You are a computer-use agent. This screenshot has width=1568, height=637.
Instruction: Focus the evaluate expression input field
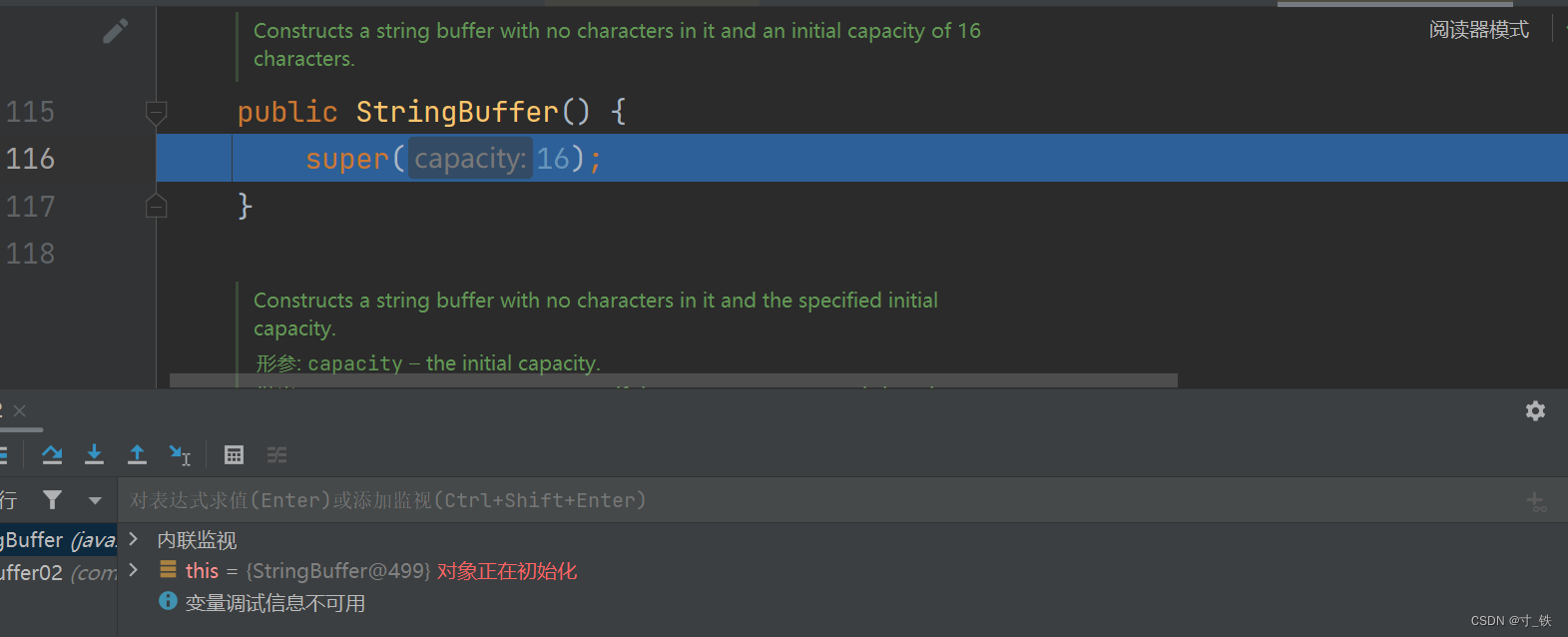pyautogui.click(x=818, y=500)
